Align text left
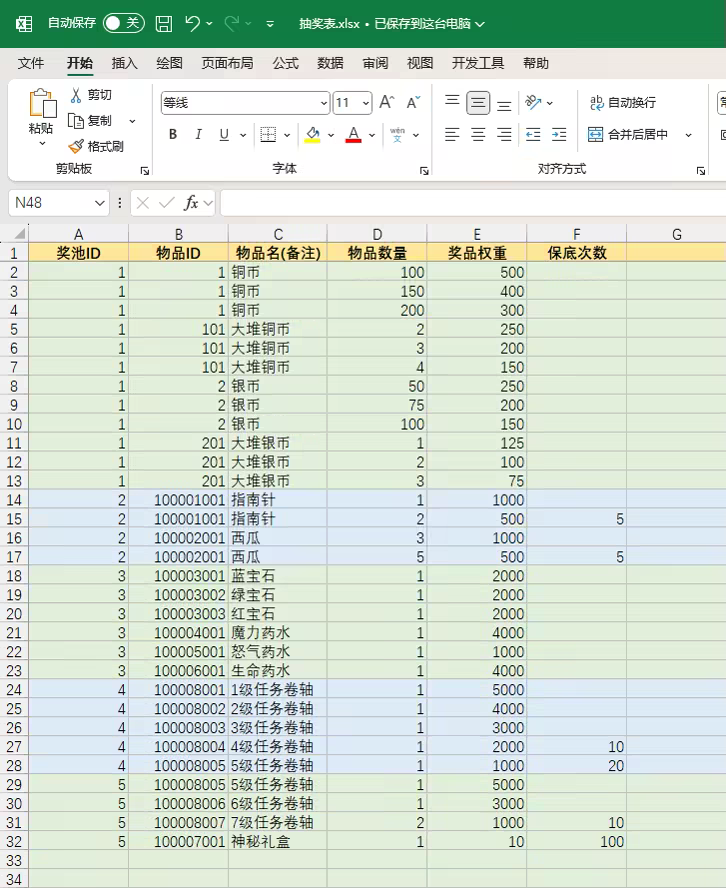The width and height of the screenshot is (726, 888). tap(452, 135)
